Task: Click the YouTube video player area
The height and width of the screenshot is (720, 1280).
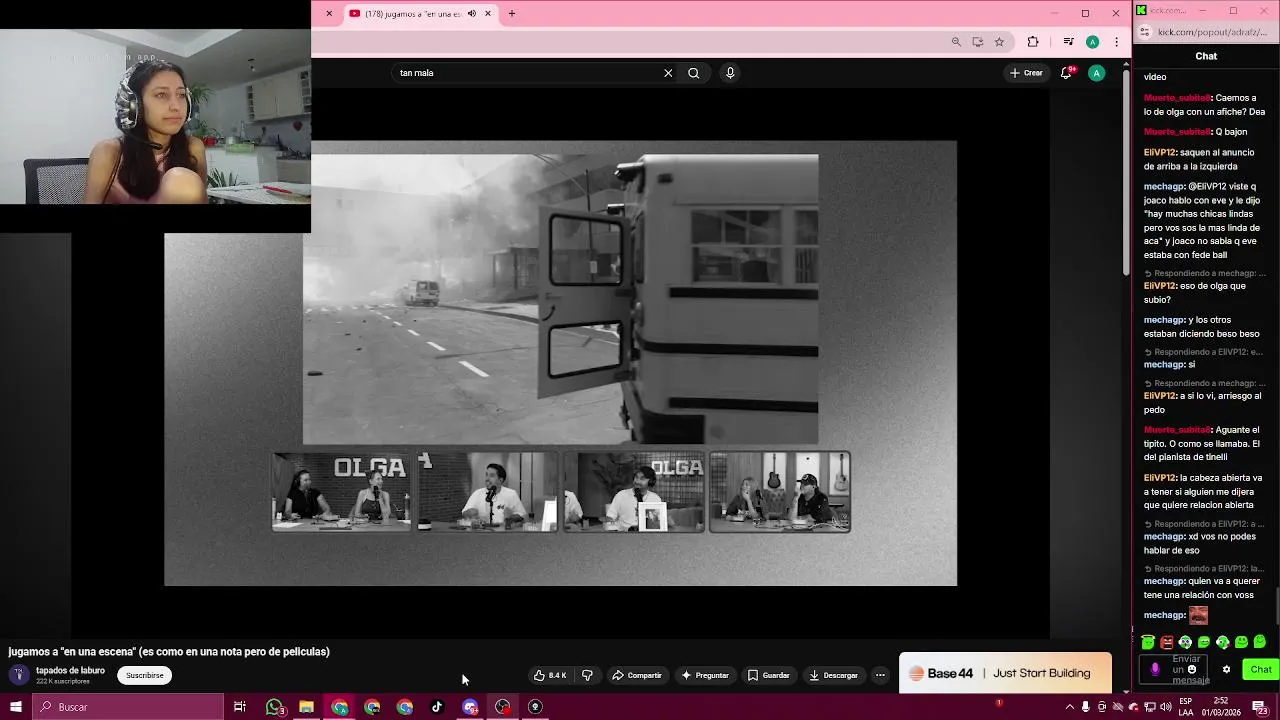Action: click(x=560, y=363)
